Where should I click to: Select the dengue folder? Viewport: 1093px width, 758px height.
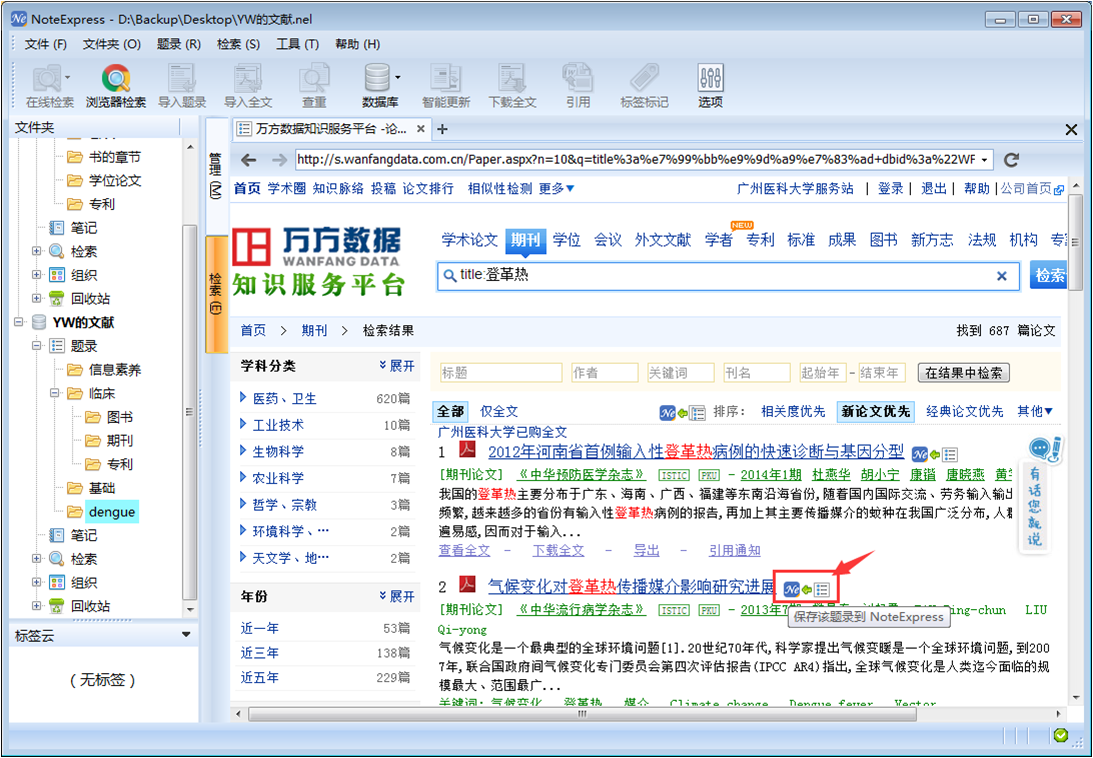pyautogui.click(x=112, y=512)
